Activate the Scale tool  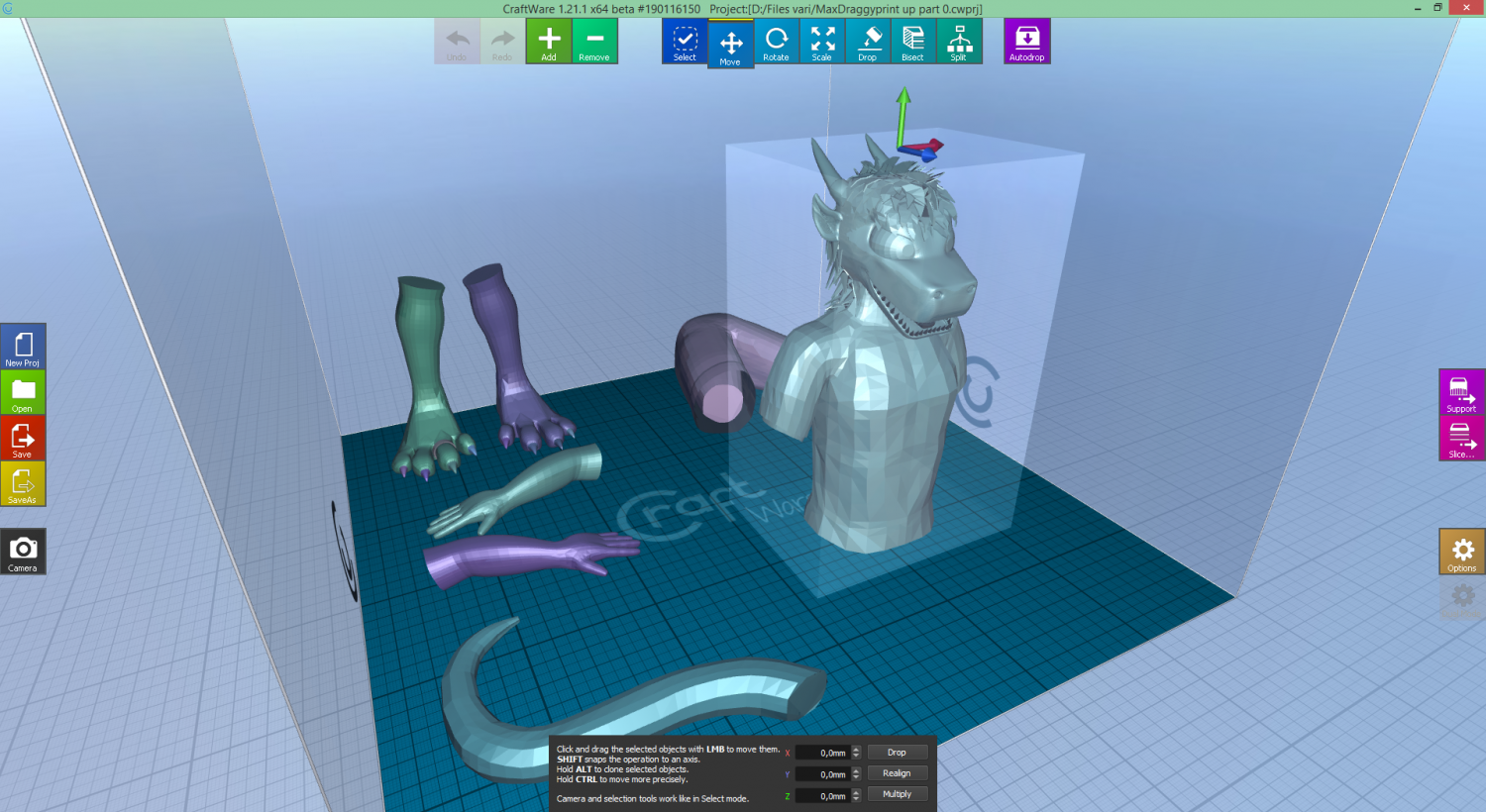click(821, 42)
